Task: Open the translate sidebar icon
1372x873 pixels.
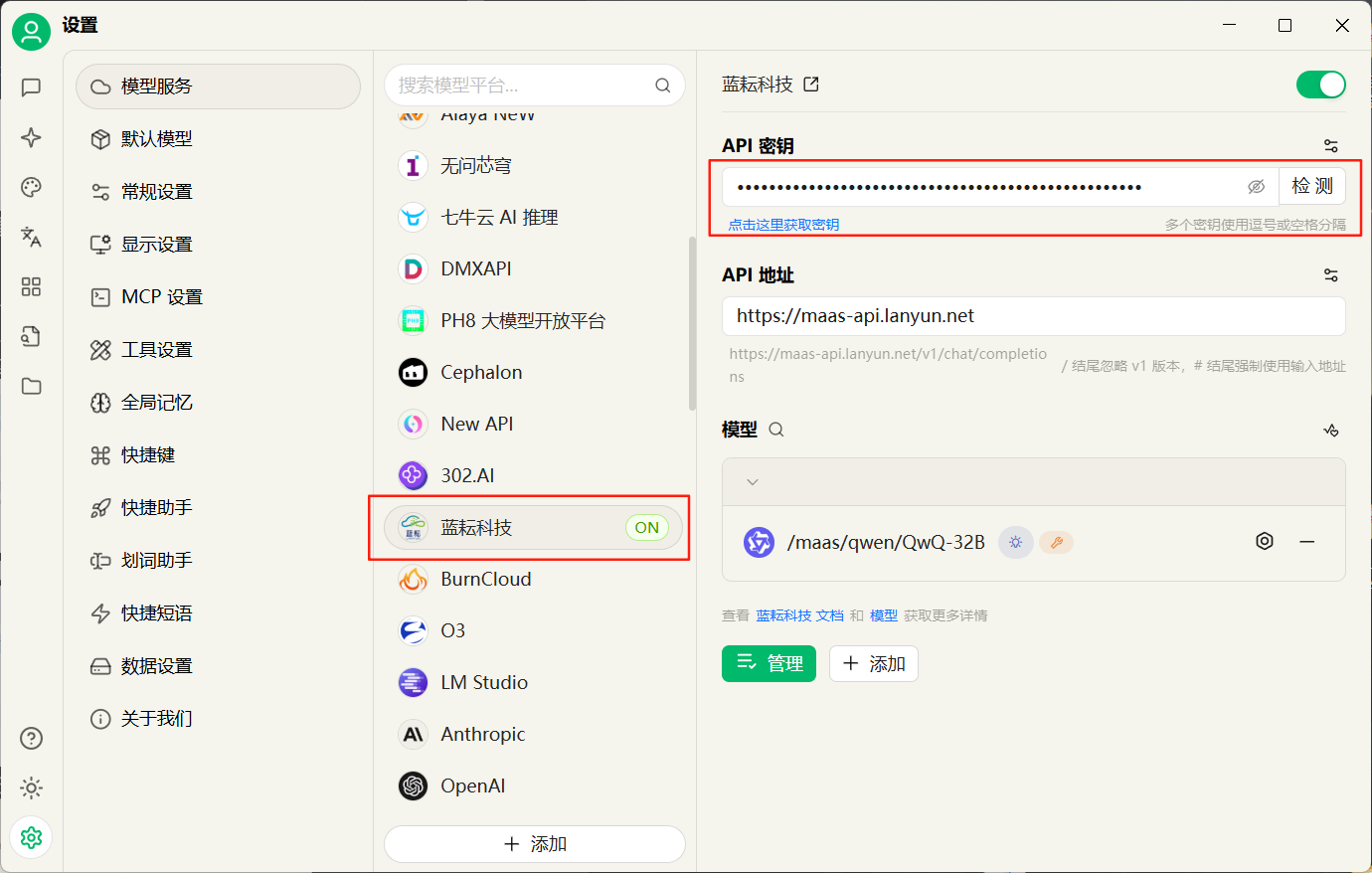Action: tap(31, 237)
